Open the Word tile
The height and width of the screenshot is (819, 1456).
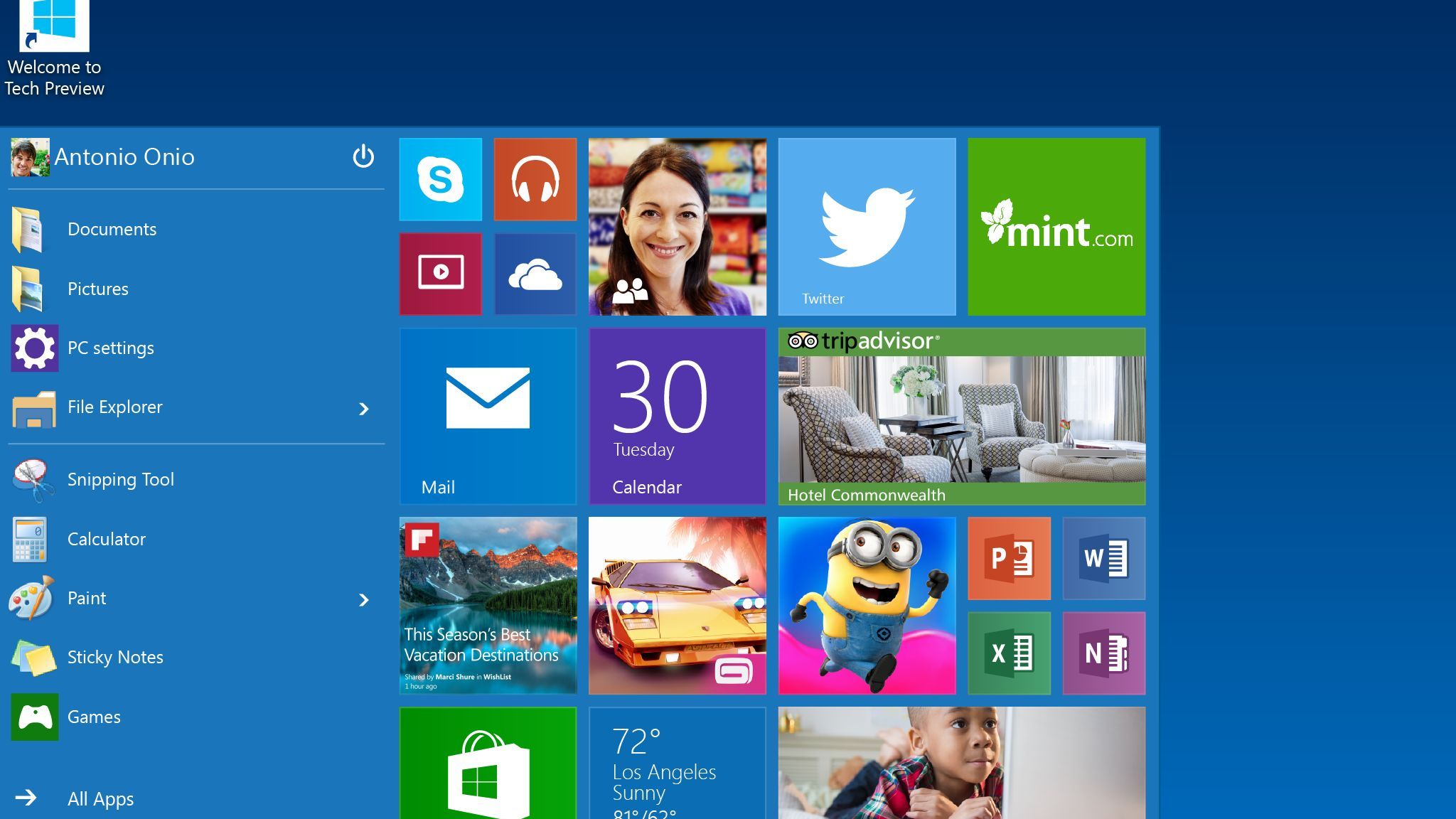(1104, 558)
